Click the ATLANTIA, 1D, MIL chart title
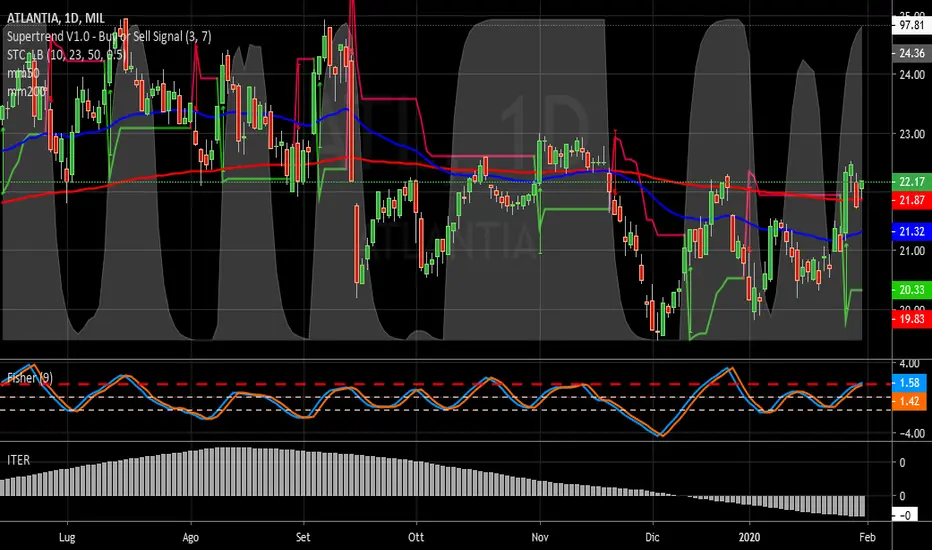Viewport: 932px width, 550px height. tap(55, 18)
